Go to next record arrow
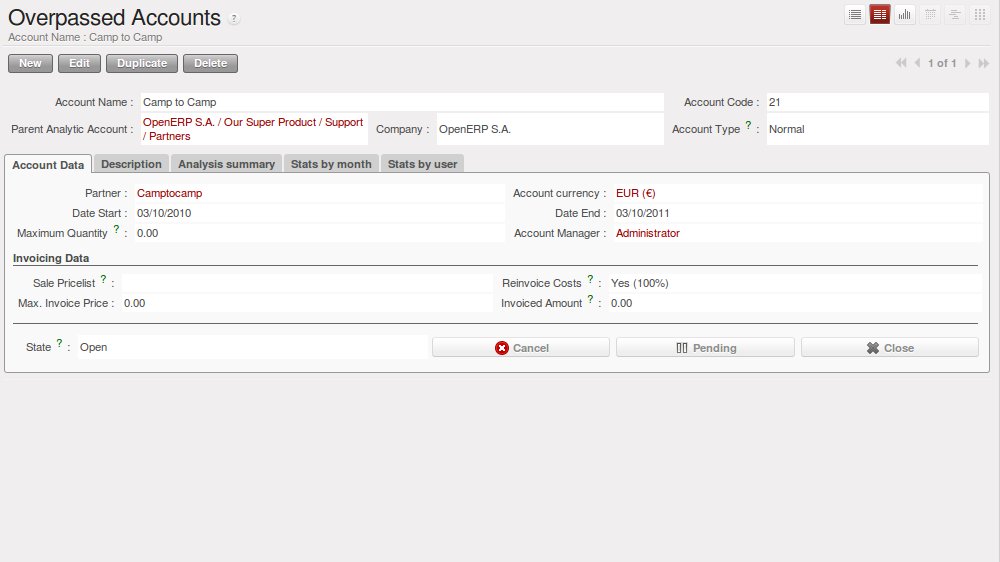 967,63
